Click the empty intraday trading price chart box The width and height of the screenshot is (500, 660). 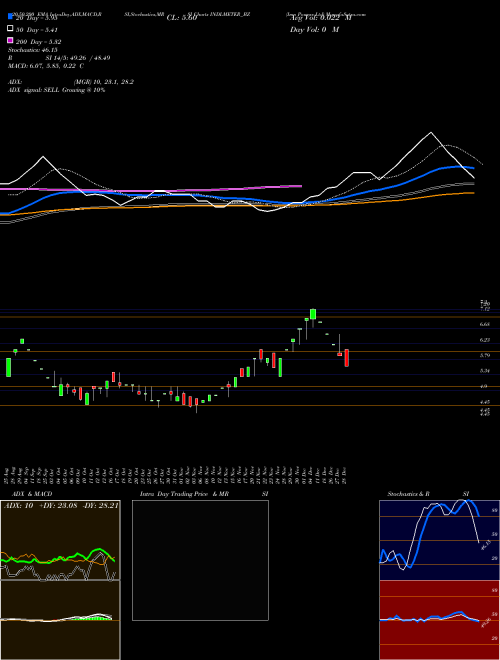click(x=200, y=560)
